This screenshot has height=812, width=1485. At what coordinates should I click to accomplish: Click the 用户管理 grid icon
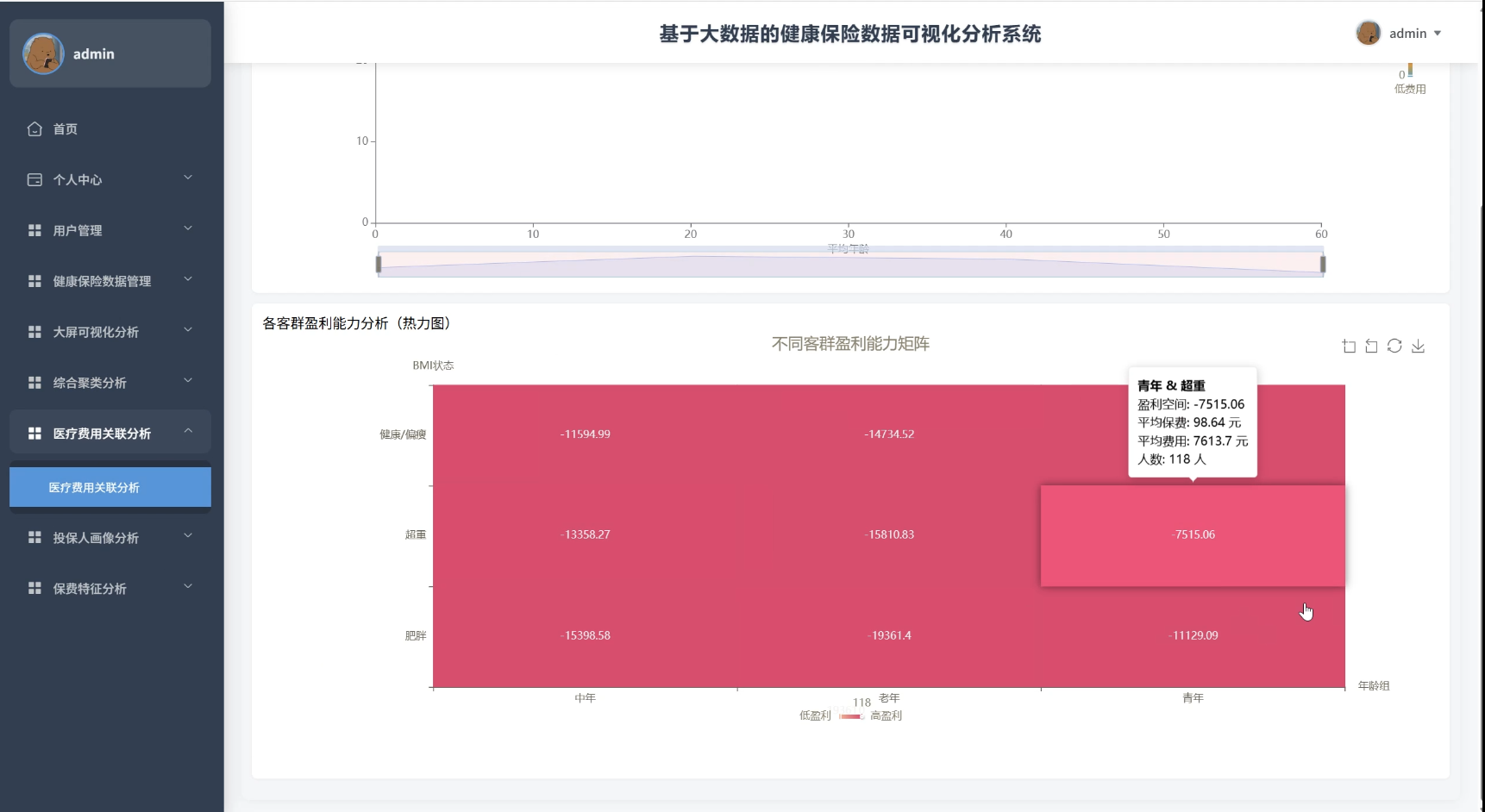[x=34, y=230]
